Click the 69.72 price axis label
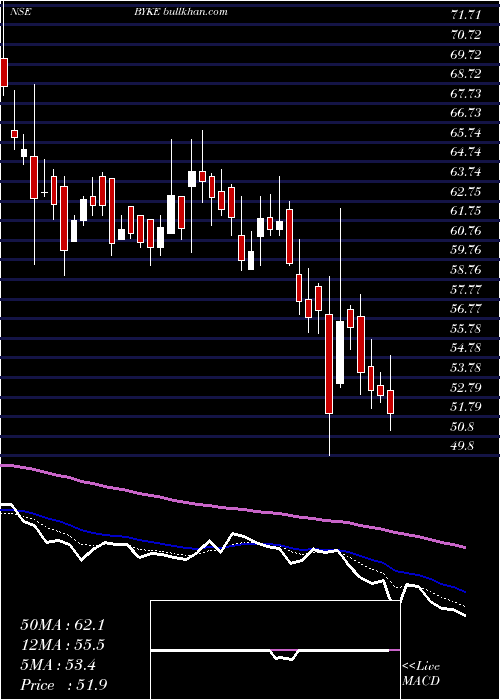This screenshot has height=700, width=500. pos(466,54)
